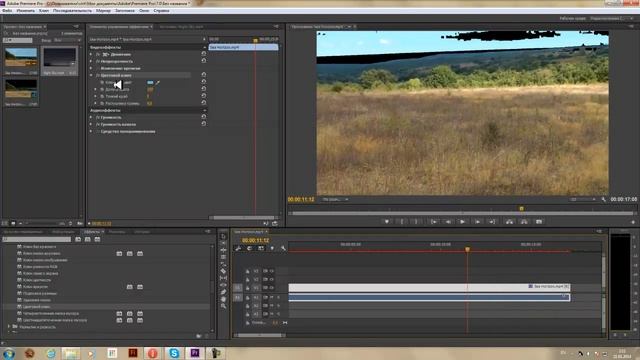This screenshot has height=360, width=640.
Task: Select the Pen tool
Action: pos(223,292)
